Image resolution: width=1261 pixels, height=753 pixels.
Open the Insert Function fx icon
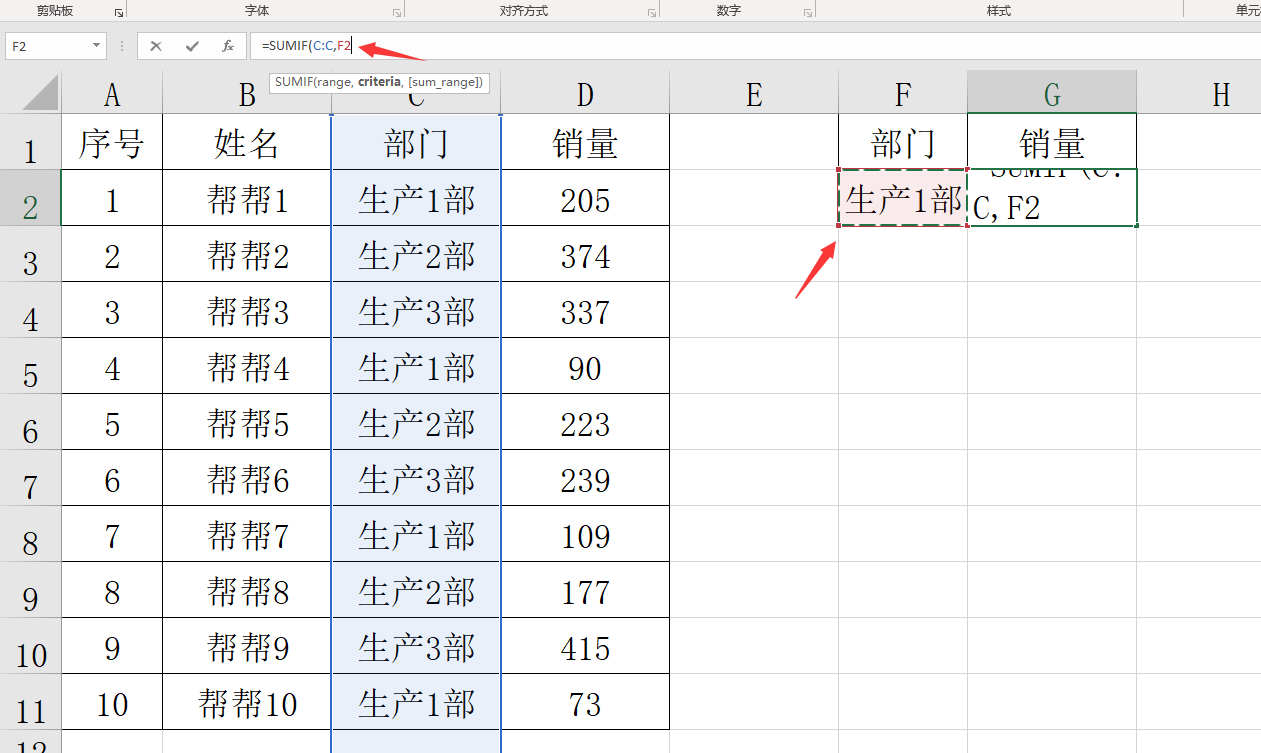[228, 46]
